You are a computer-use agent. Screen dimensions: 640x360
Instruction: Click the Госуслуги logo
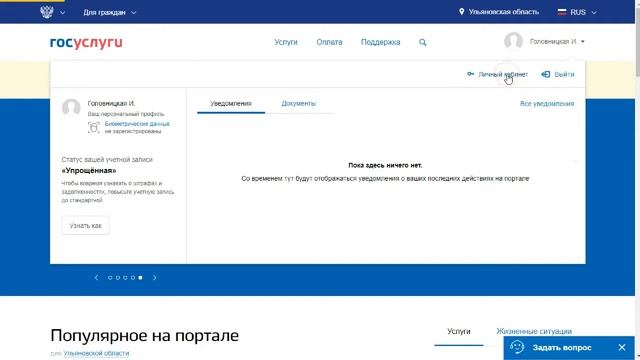(x=86, y=42)
